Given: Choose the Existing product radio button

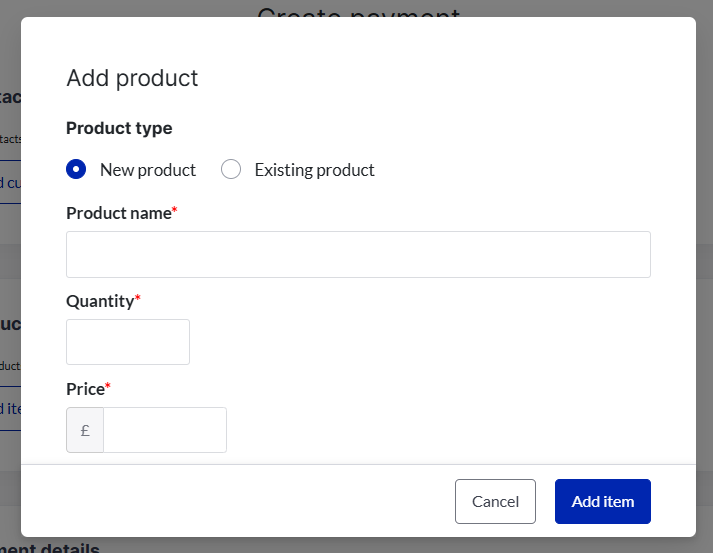Looking at the screenshot, I should pyautogui.click(x=231, y=169).
